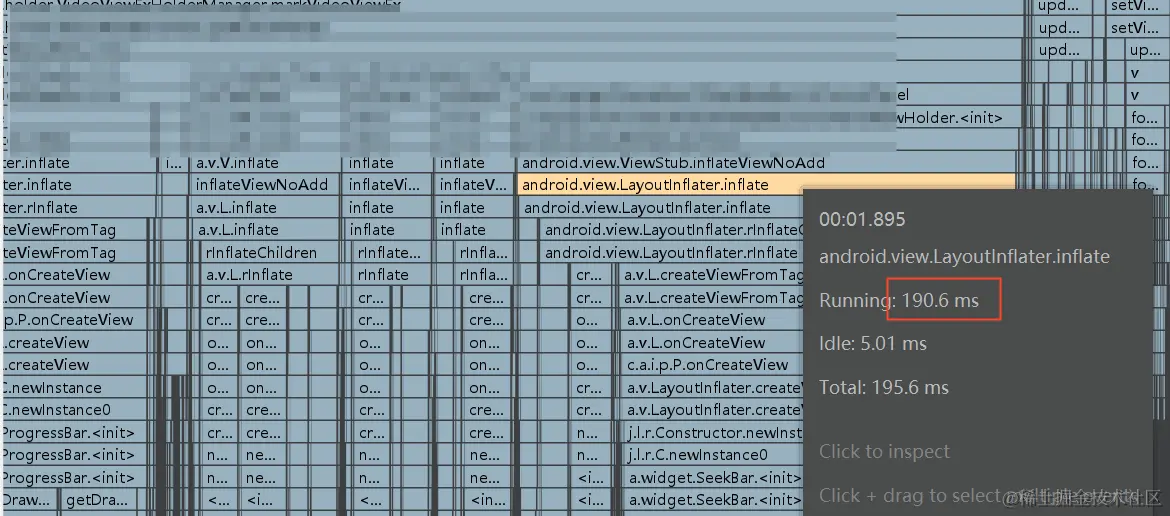Click the Idle: 5.01 ms value in tooltip
Viewport: 1170px width, 516px height.
(x=872, y=344)
